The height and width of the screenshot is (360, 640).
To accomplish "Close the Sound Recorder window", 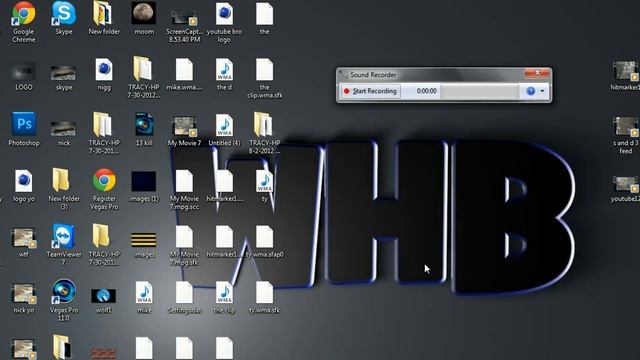I will pos(537,73).
